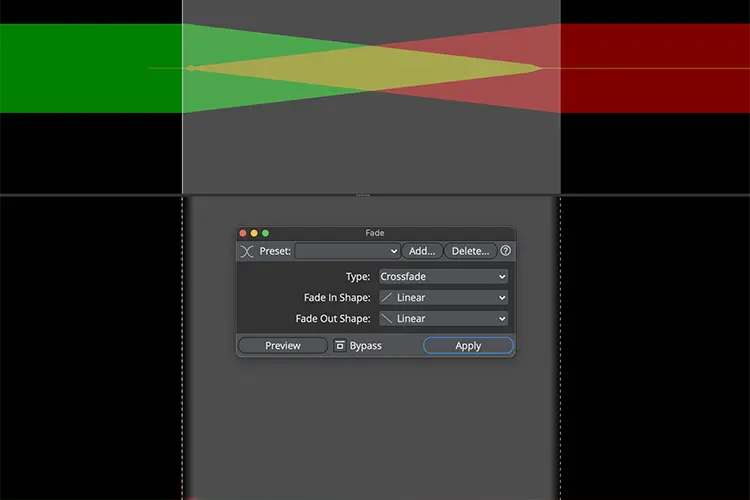Minimize the Fade dialog window

(x=254, y=233)
